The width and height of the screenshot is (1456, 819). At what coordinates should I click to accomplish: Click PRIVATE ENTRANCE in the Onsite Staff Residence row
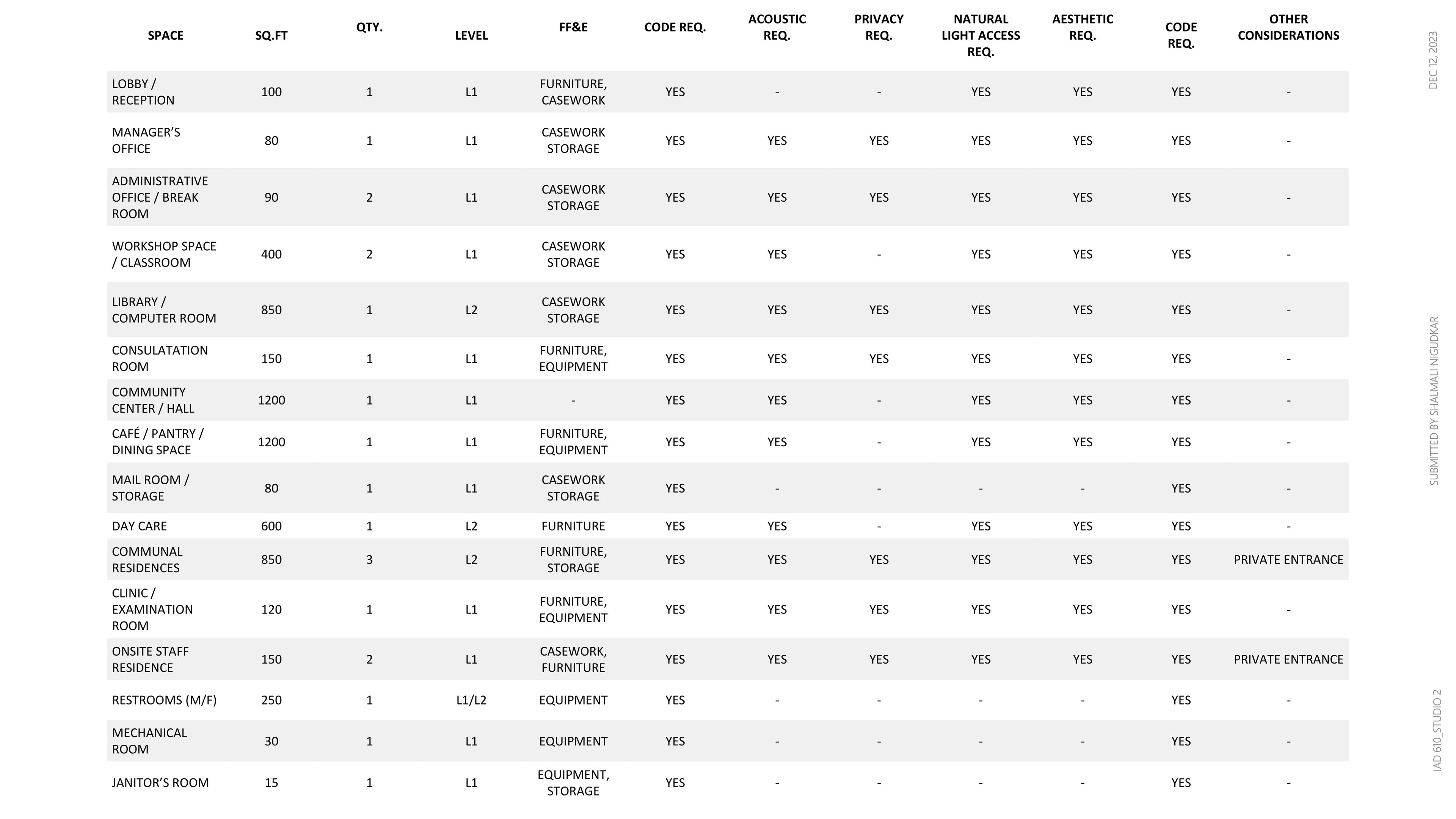tap(1288, 659)
